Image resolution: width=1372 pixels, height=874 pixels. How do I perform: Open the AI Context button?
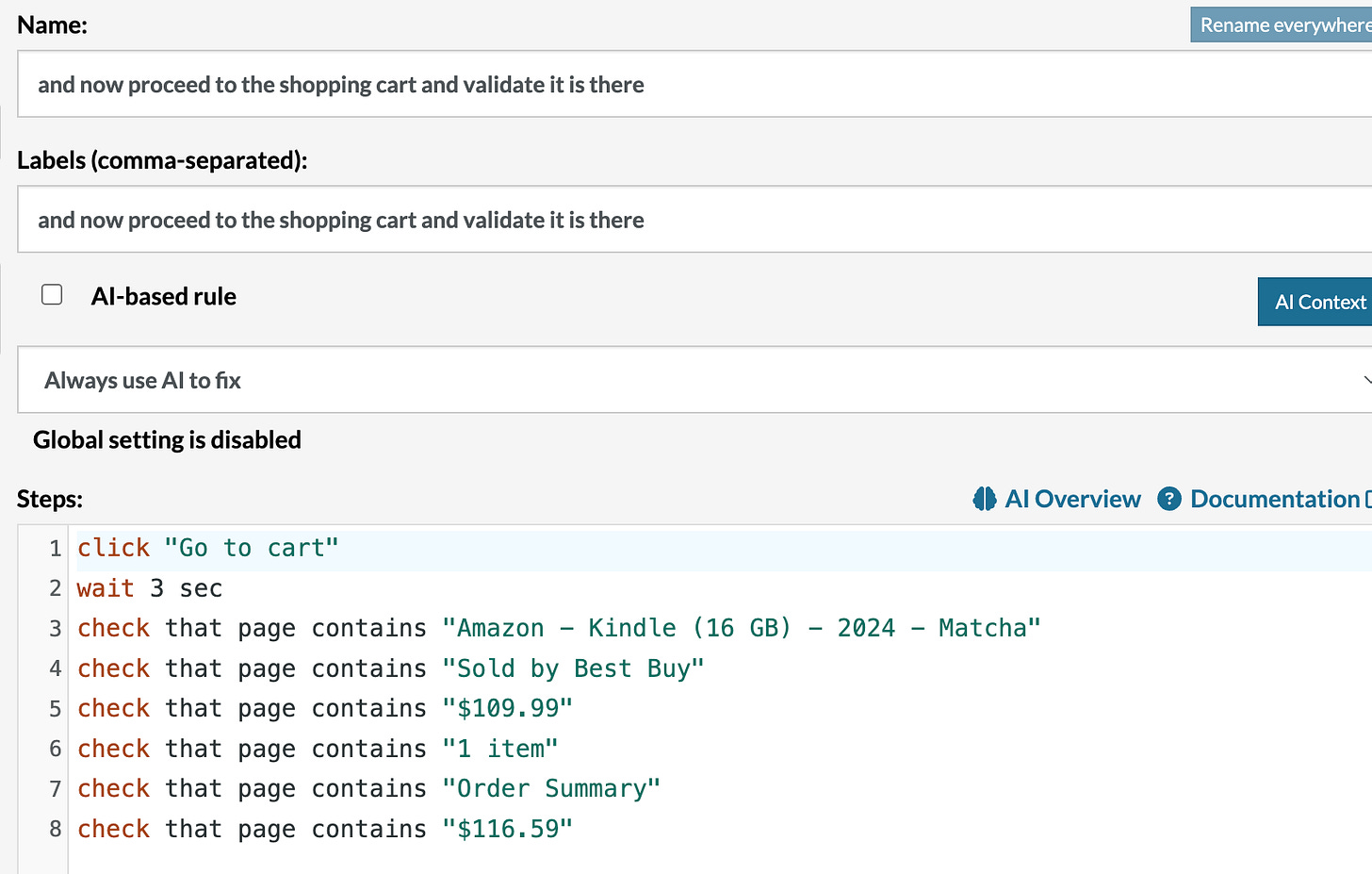pos(1318,302)
